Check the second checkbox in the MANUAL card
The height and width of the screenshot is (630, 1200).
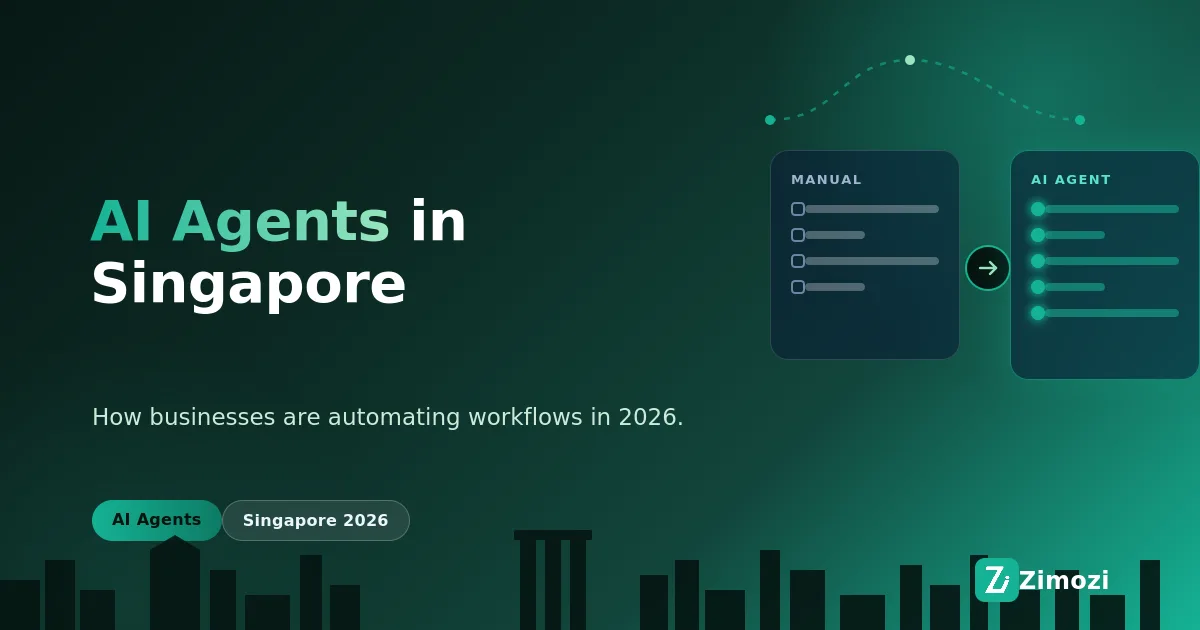798,235
